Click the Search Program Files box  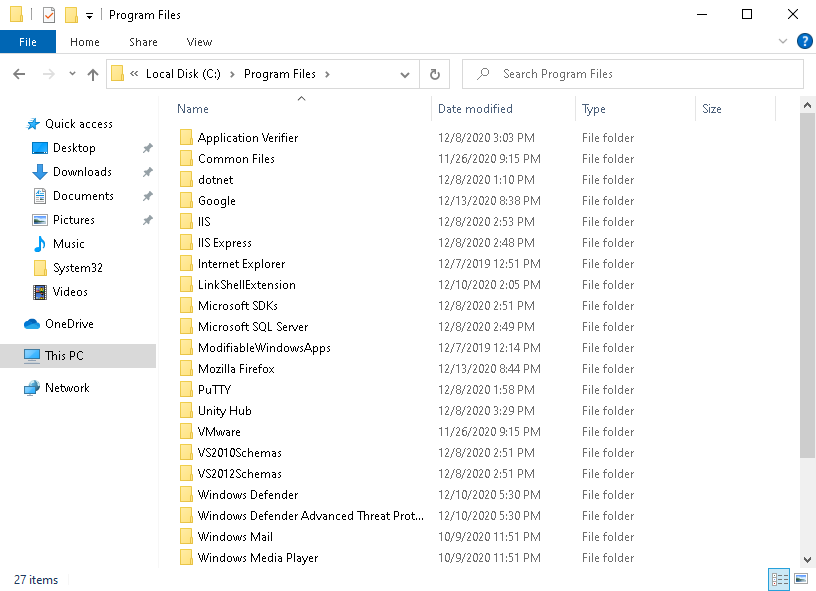point(633,74)
